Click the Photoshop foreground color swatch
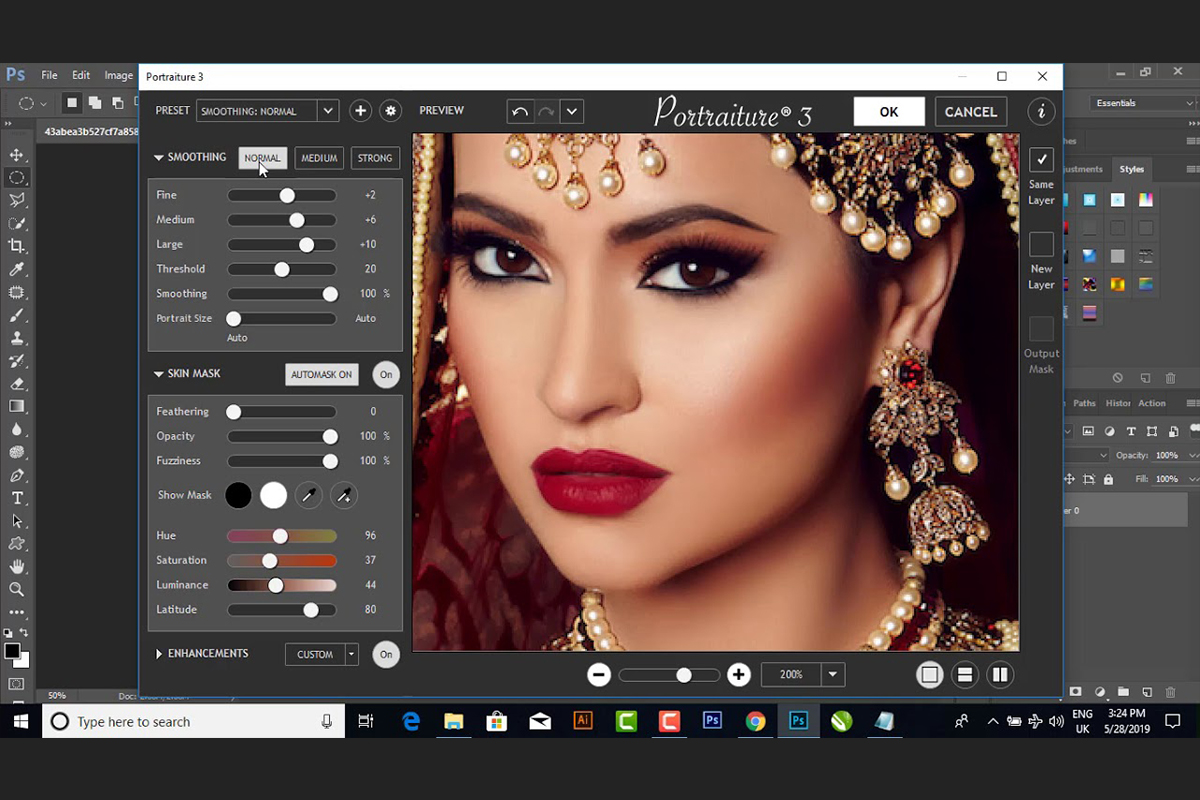This screenshot has width=1200, height=800. point(12,651)
